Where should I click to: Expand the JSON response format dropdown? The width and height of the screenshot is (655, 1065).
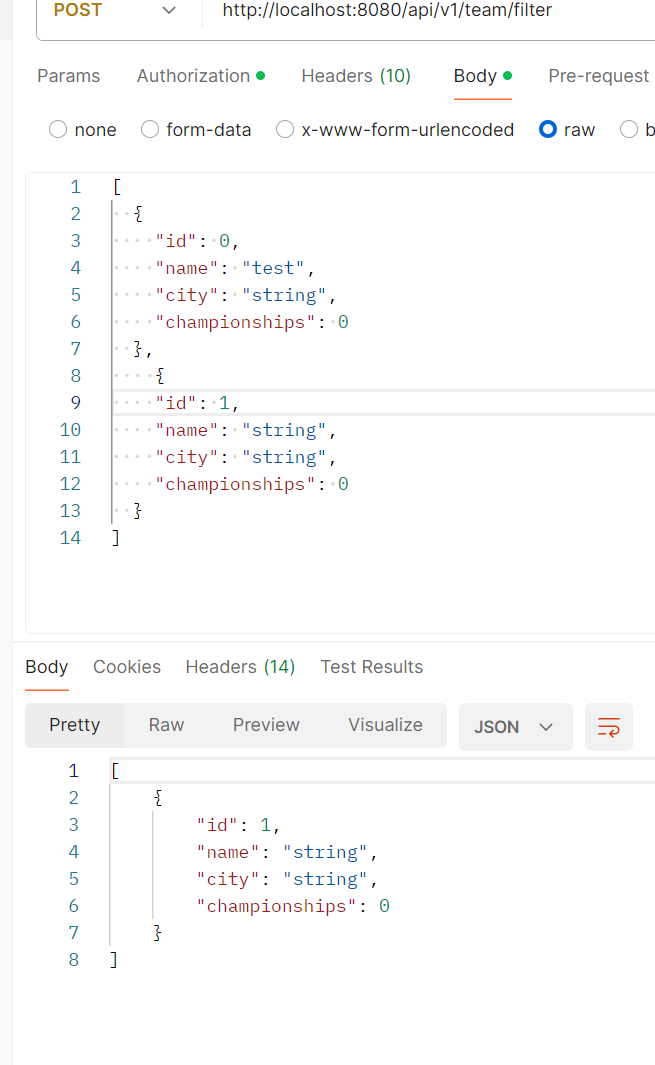coord(515,727)
